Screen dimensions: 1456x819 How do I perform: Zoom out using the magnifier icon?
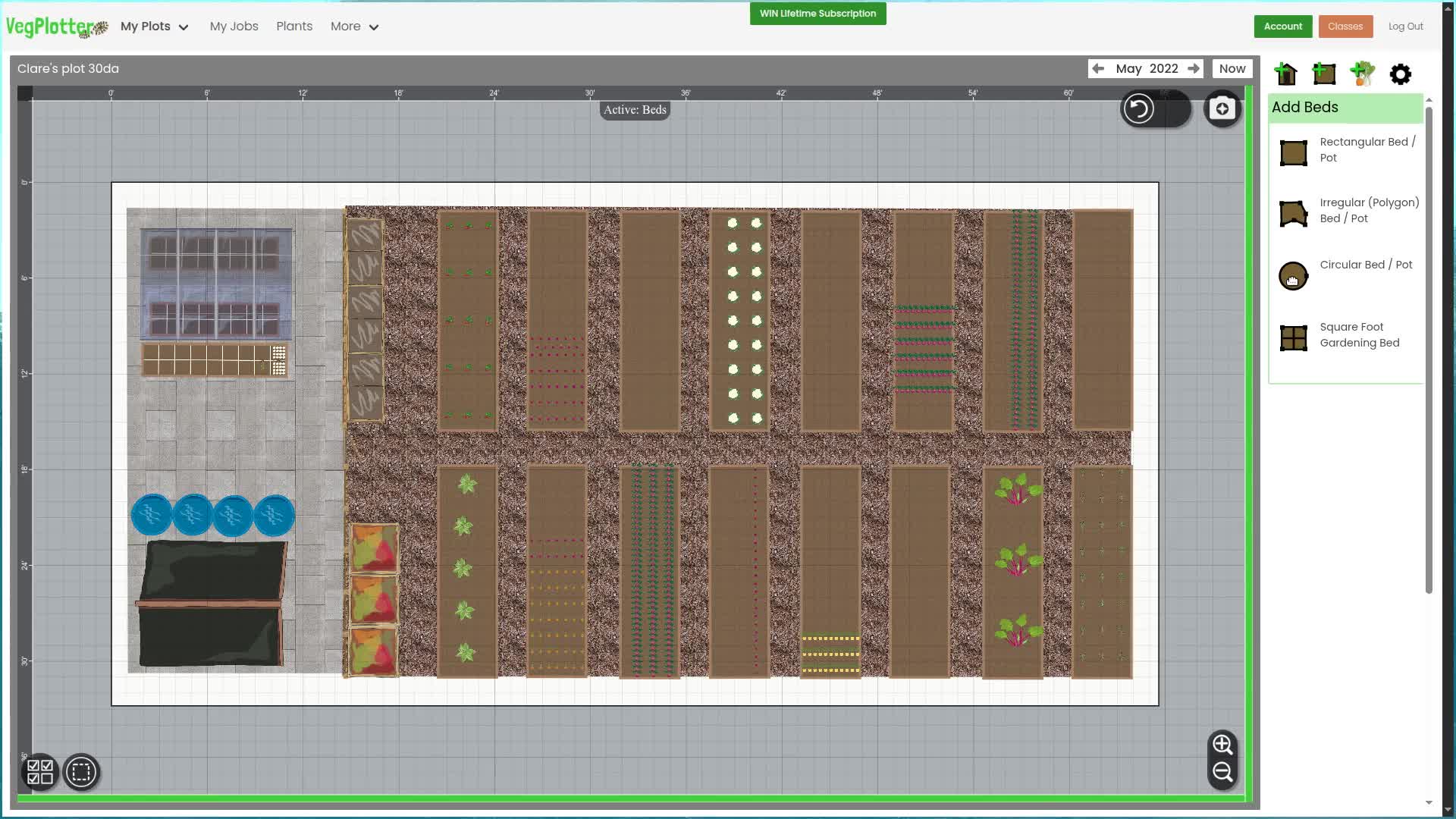click(1222, 773)
